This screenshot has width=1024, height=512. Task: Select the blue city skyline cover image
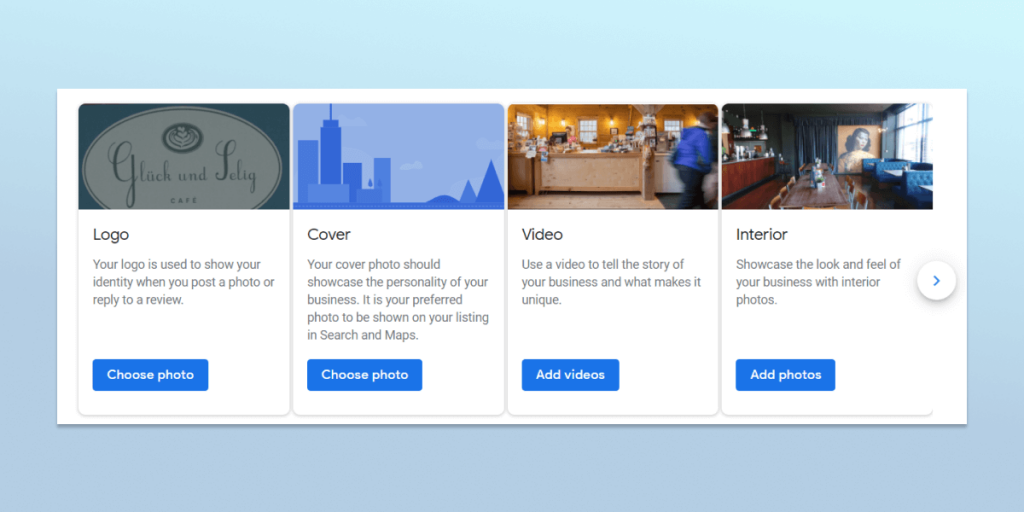[x=398, y=156]
